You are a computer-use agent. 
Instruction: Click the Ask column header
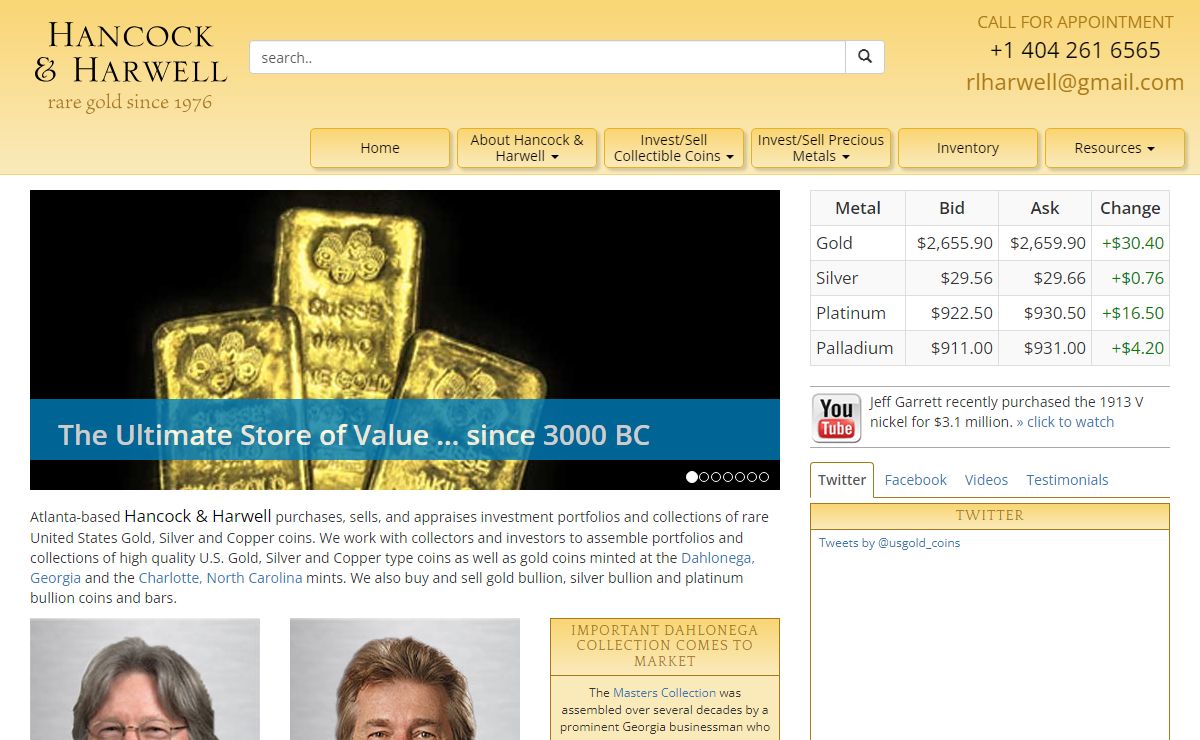1045,208
